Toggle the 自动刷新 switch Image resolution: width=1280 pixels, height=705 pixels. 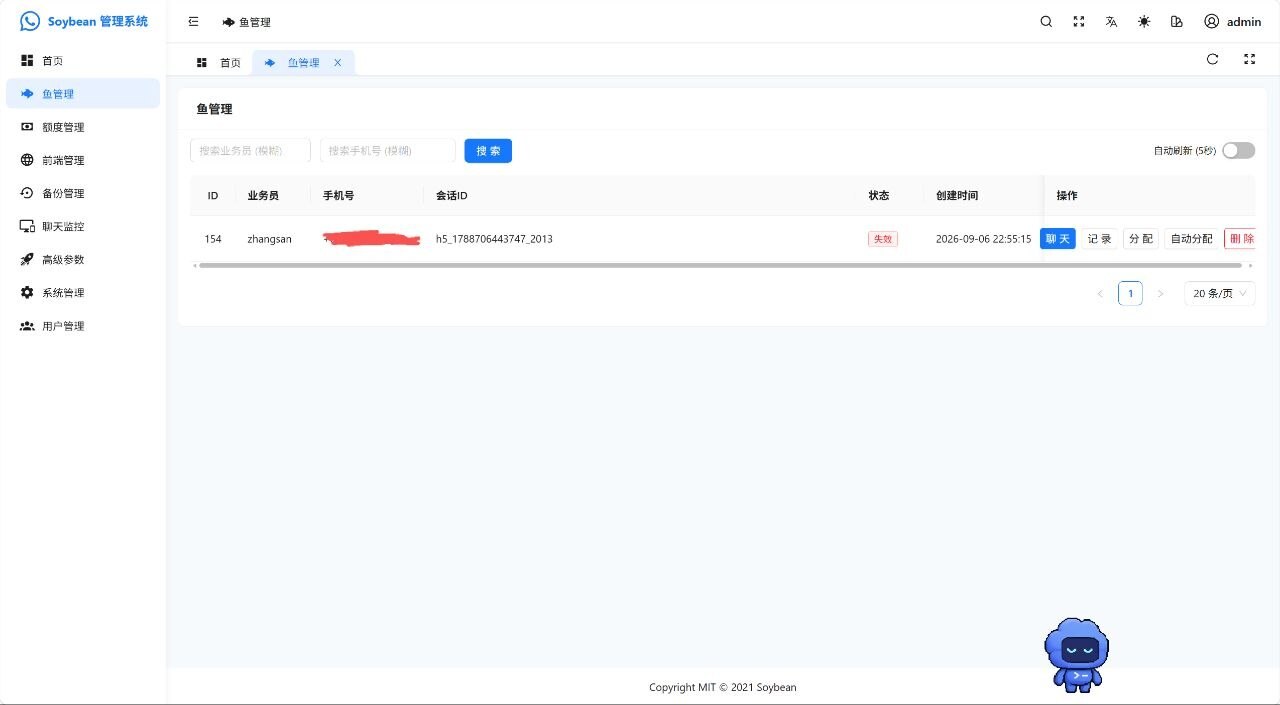click(1238, 151)
